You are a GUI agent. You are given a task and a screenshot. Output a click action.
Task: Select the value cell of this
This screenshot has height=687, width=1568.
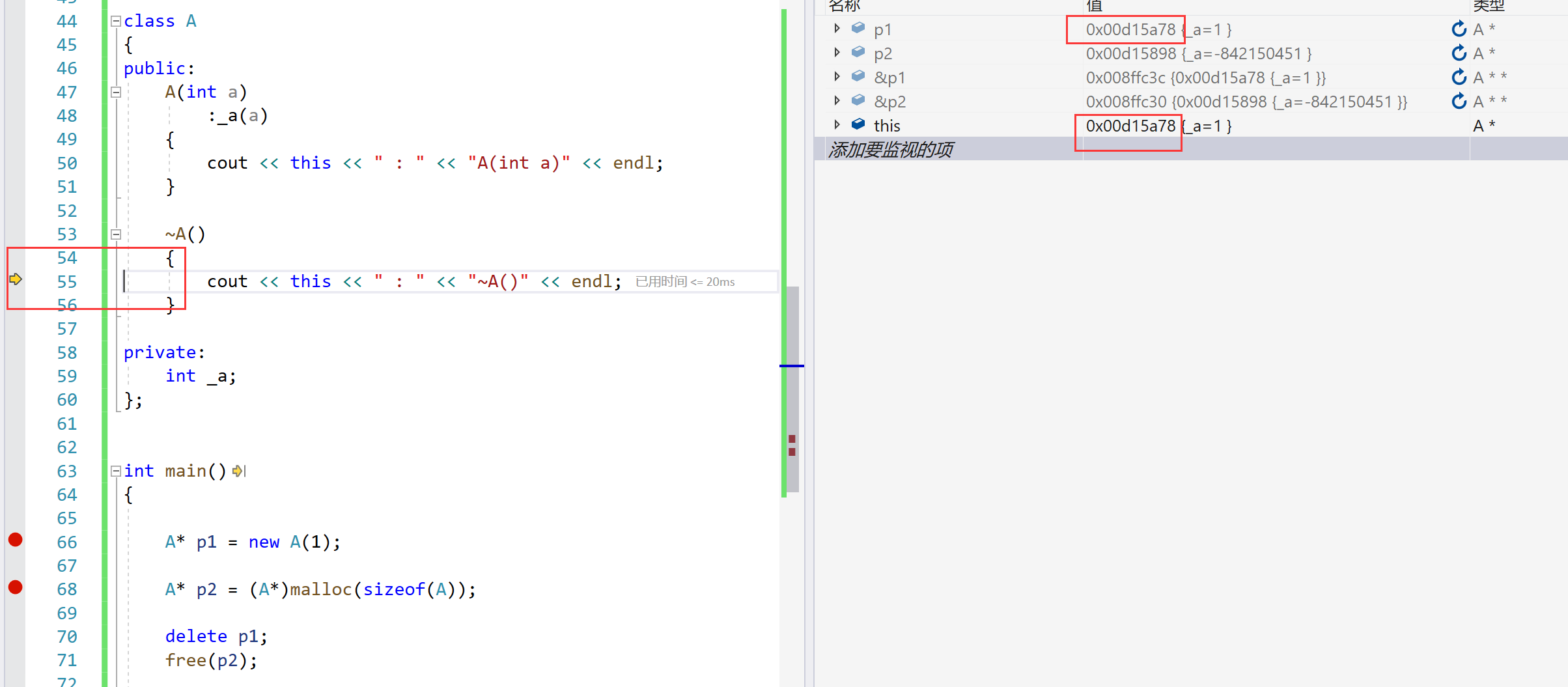pyautogui.click(x=1159, y=126)
